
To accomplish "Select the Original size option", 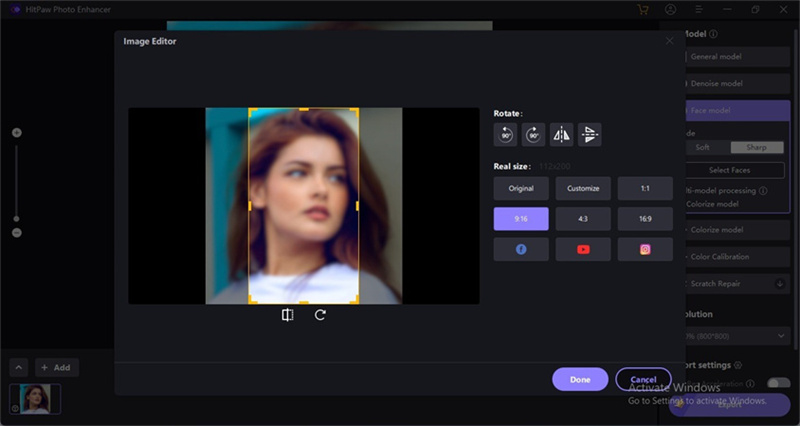I will [x=521, y=188].
